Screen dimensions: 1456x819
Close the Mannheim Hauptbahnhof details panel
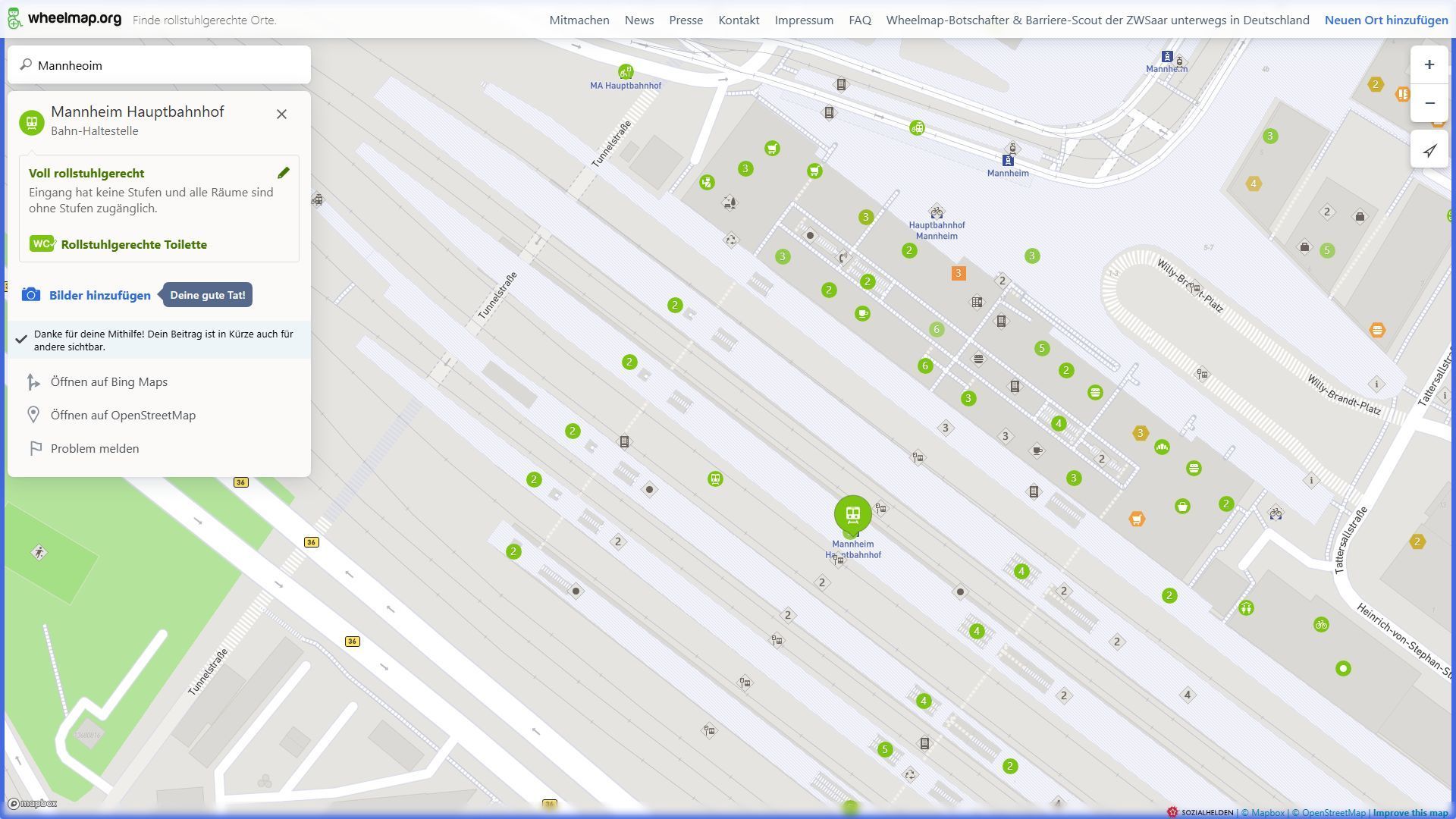coord(281,115)
